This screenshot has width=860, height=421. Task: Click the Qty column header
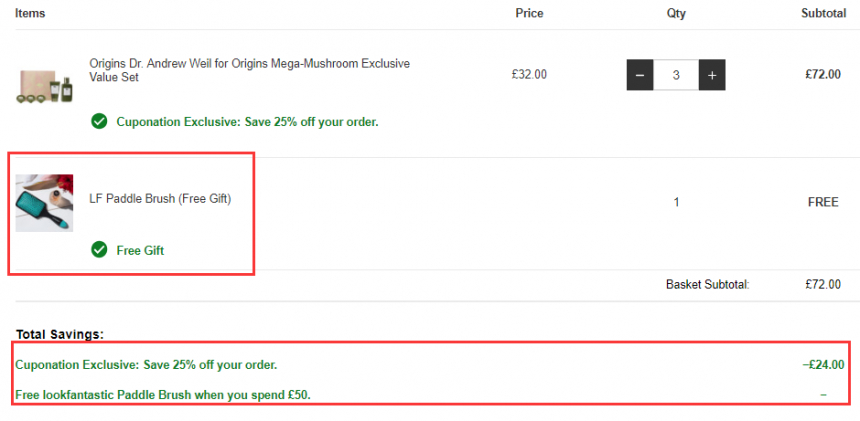676,13
